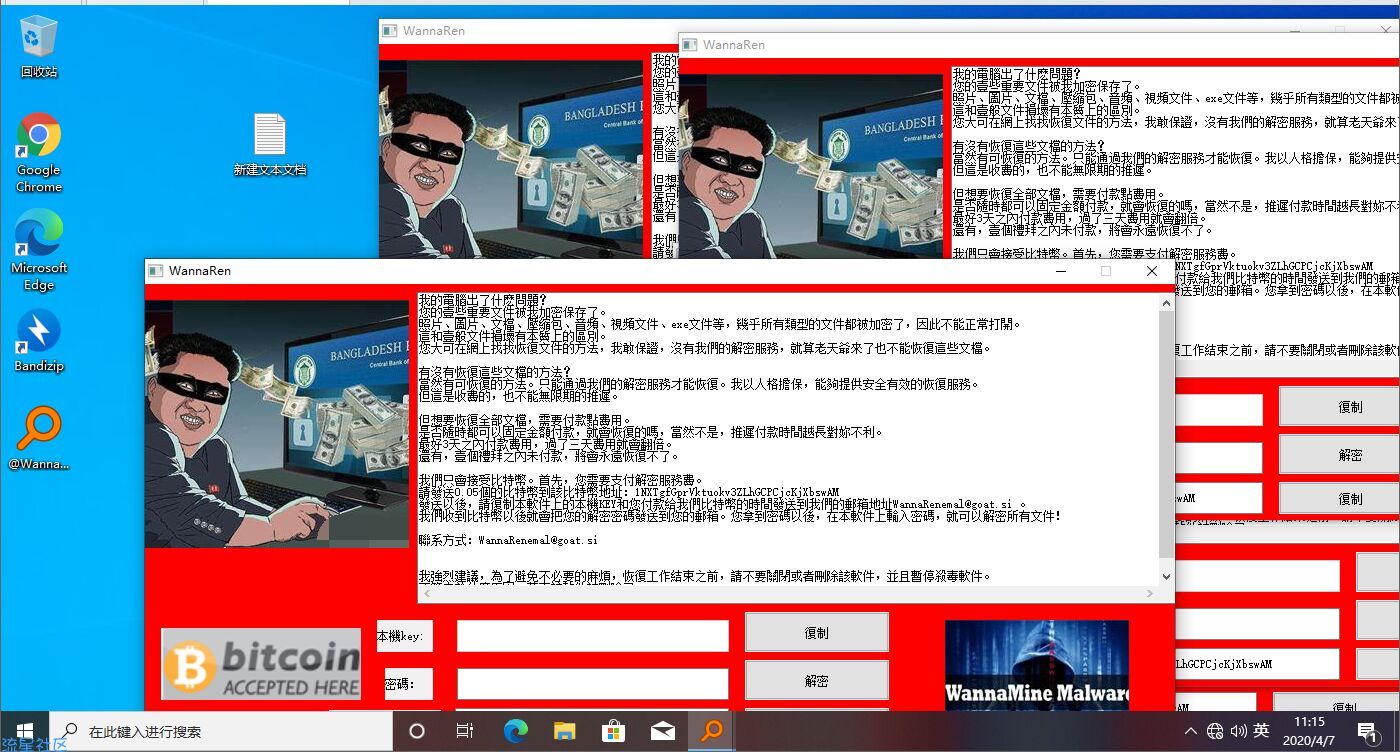This screenshot has width=1400, height=752.
Task: Click the second WannaRen window title bar
Action: tap(1040, 45)
